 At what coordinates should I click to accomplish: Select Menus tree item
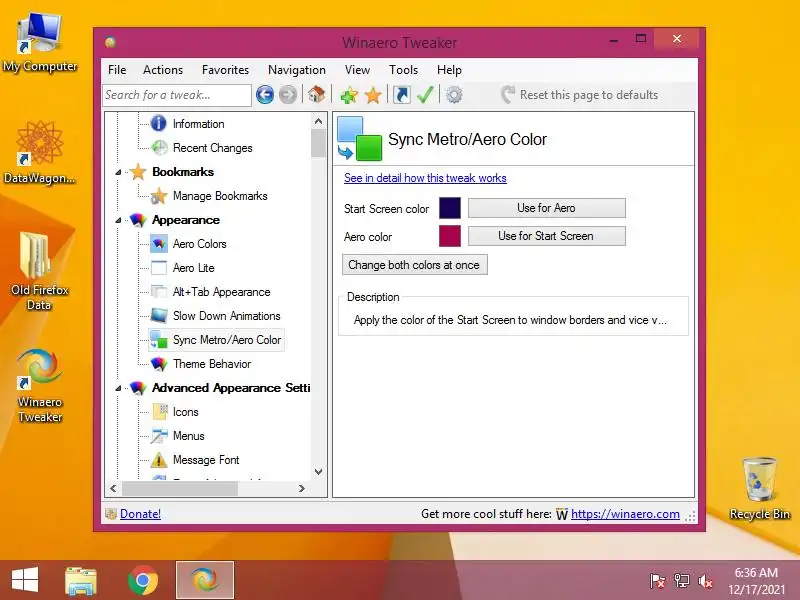tap(188, 436)
